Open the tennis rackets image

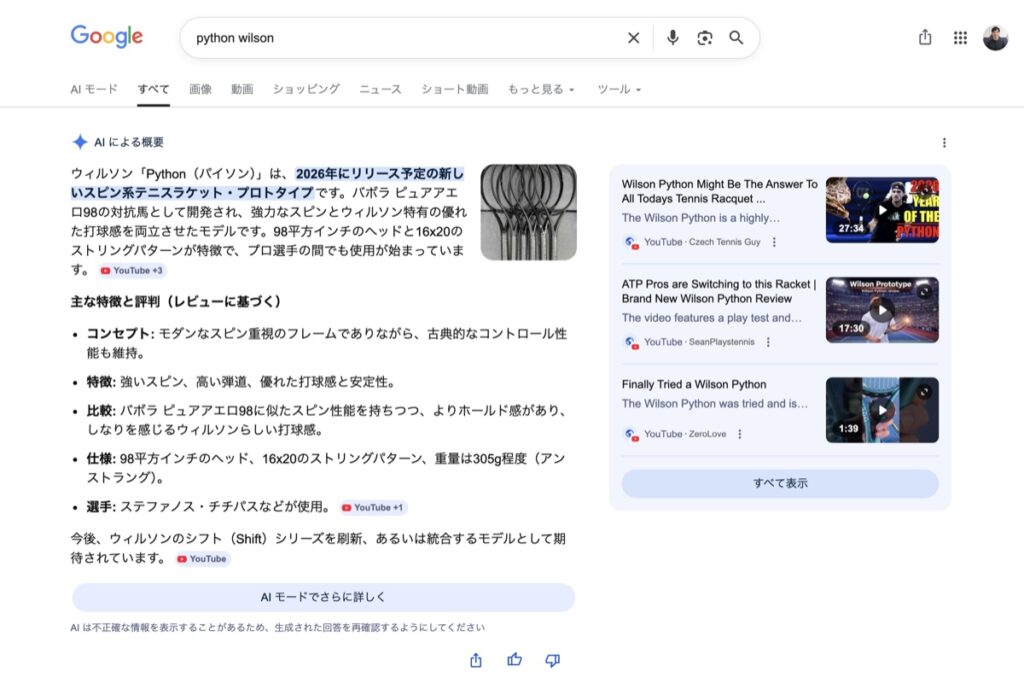pyautogui.click(x=528, y=212)
